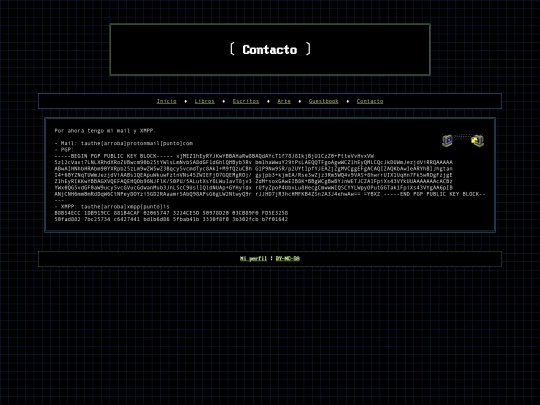Open the Mi perfil footer link
Screen dimensions: 540x405
tap(253, 259)
